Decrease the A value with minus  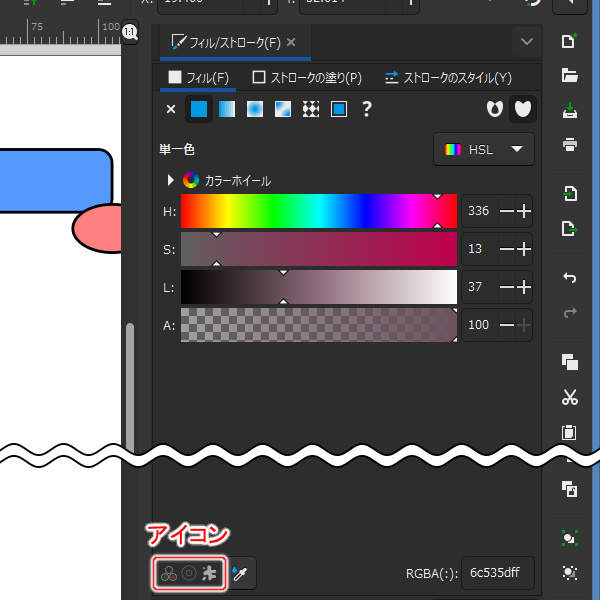click(x=507, y=325)
